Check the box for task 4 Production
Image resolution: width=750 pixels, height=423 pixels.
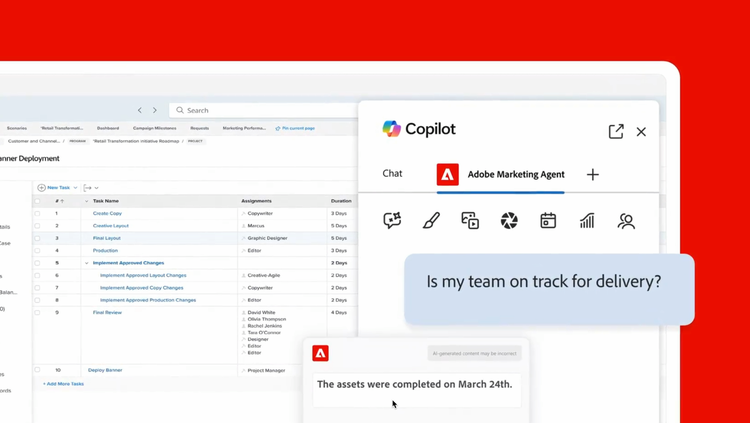click(x=37, y=251)
